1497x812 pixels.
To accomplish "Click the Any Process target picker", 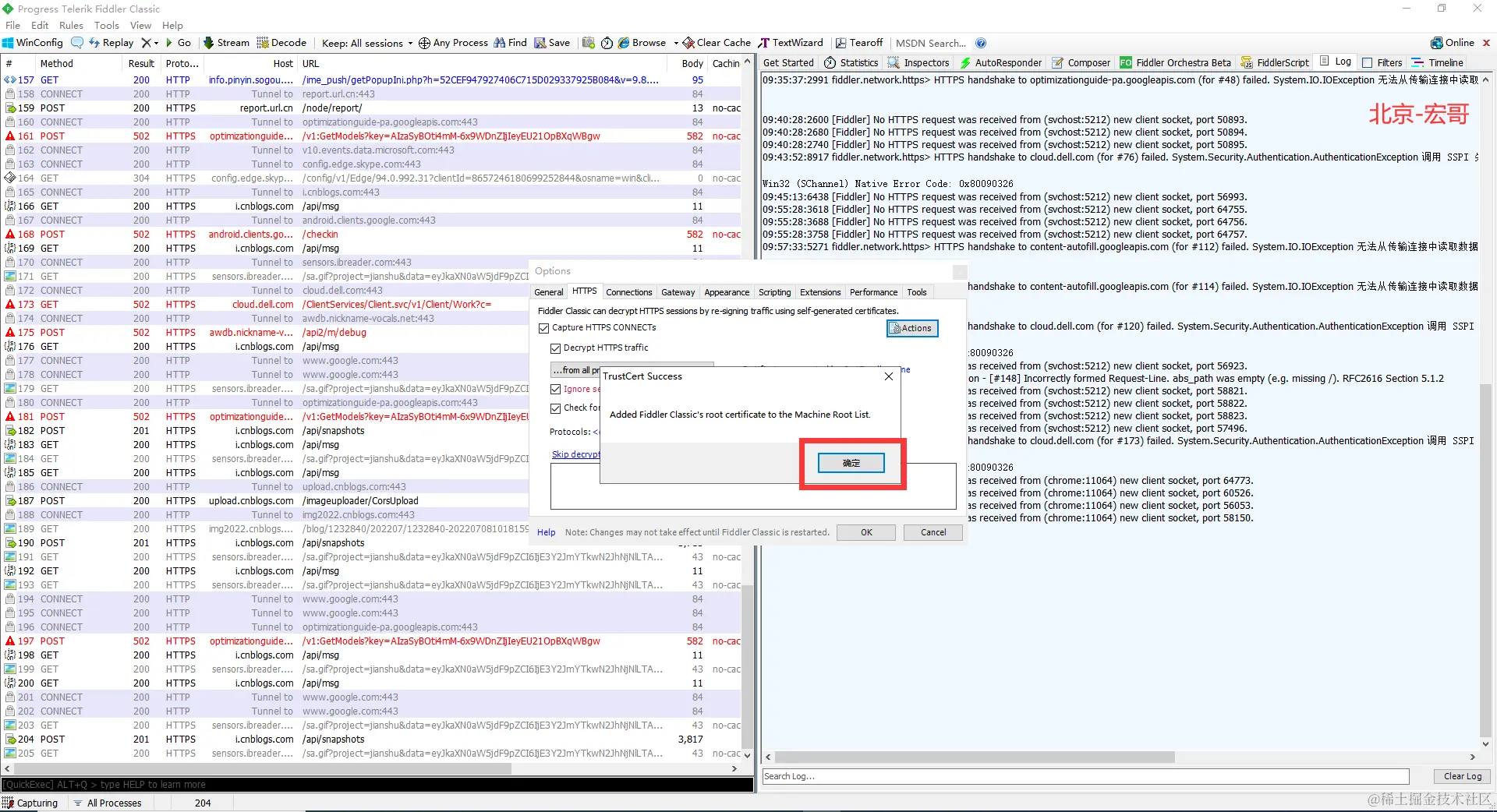I will (453, 43).
